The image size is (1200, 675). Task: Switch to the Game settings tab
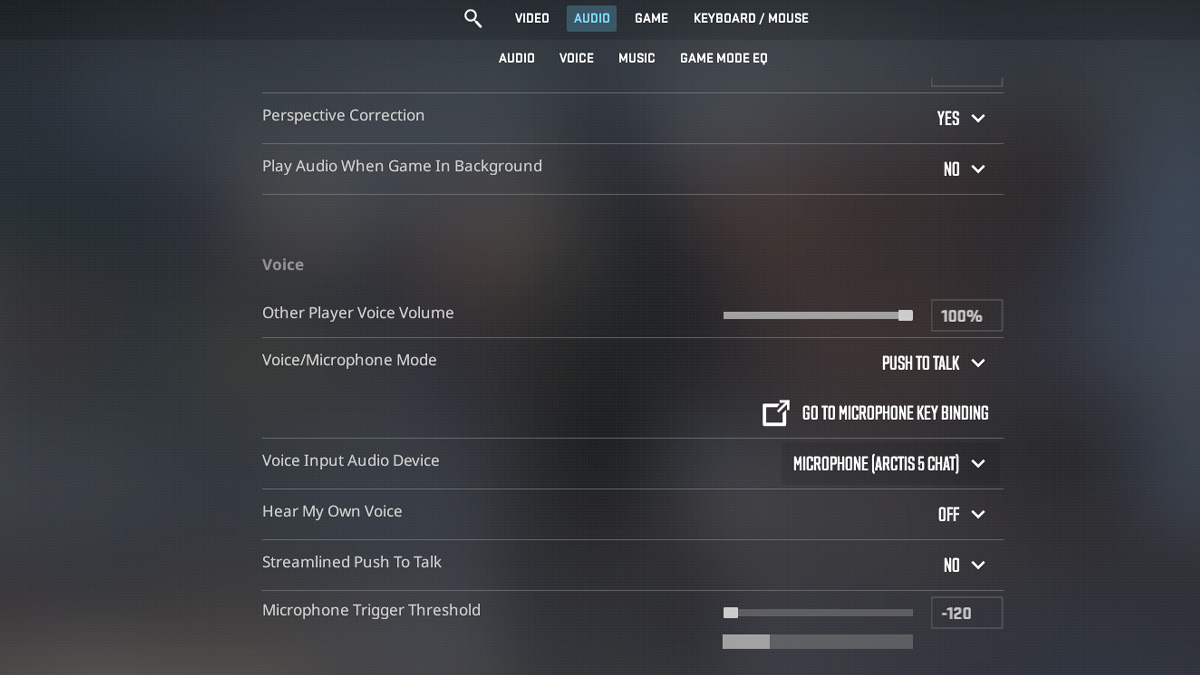click(x=651, y=18)
